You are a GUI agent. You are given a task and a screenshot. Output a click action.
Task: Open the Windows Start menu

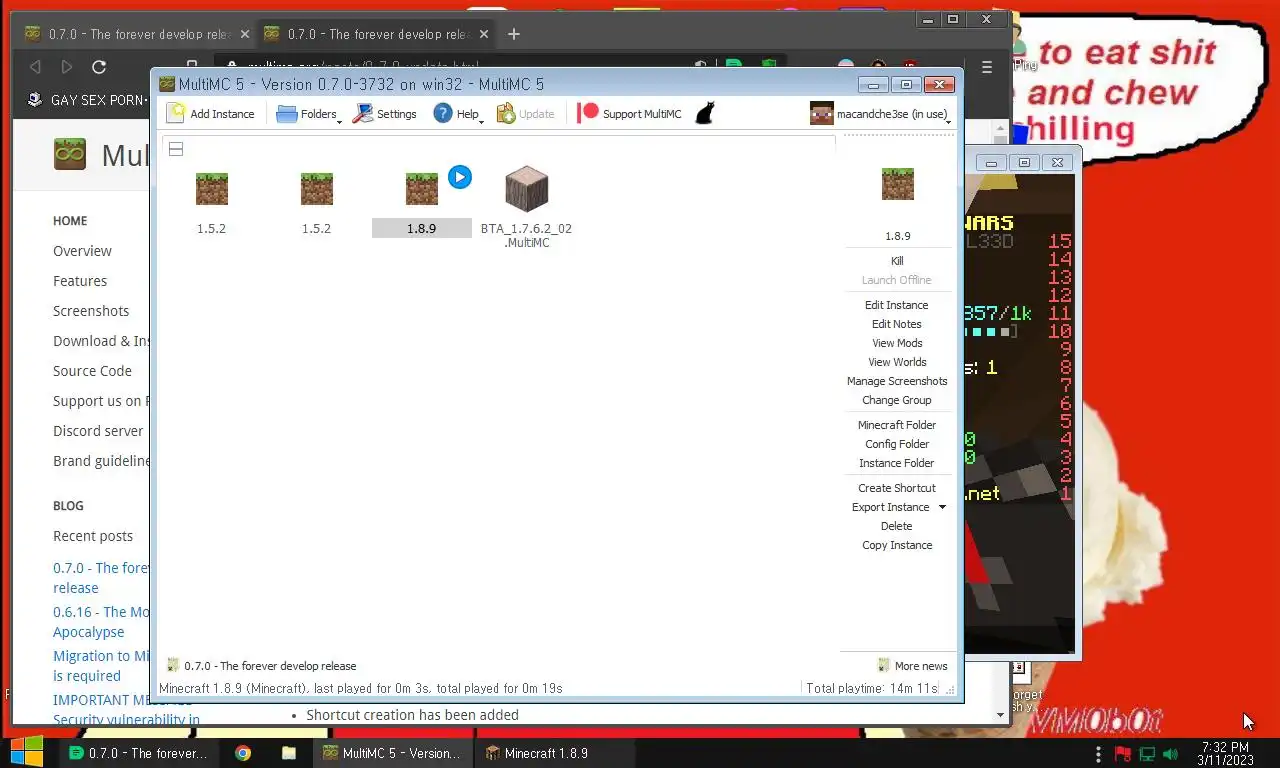coord(27,752)
